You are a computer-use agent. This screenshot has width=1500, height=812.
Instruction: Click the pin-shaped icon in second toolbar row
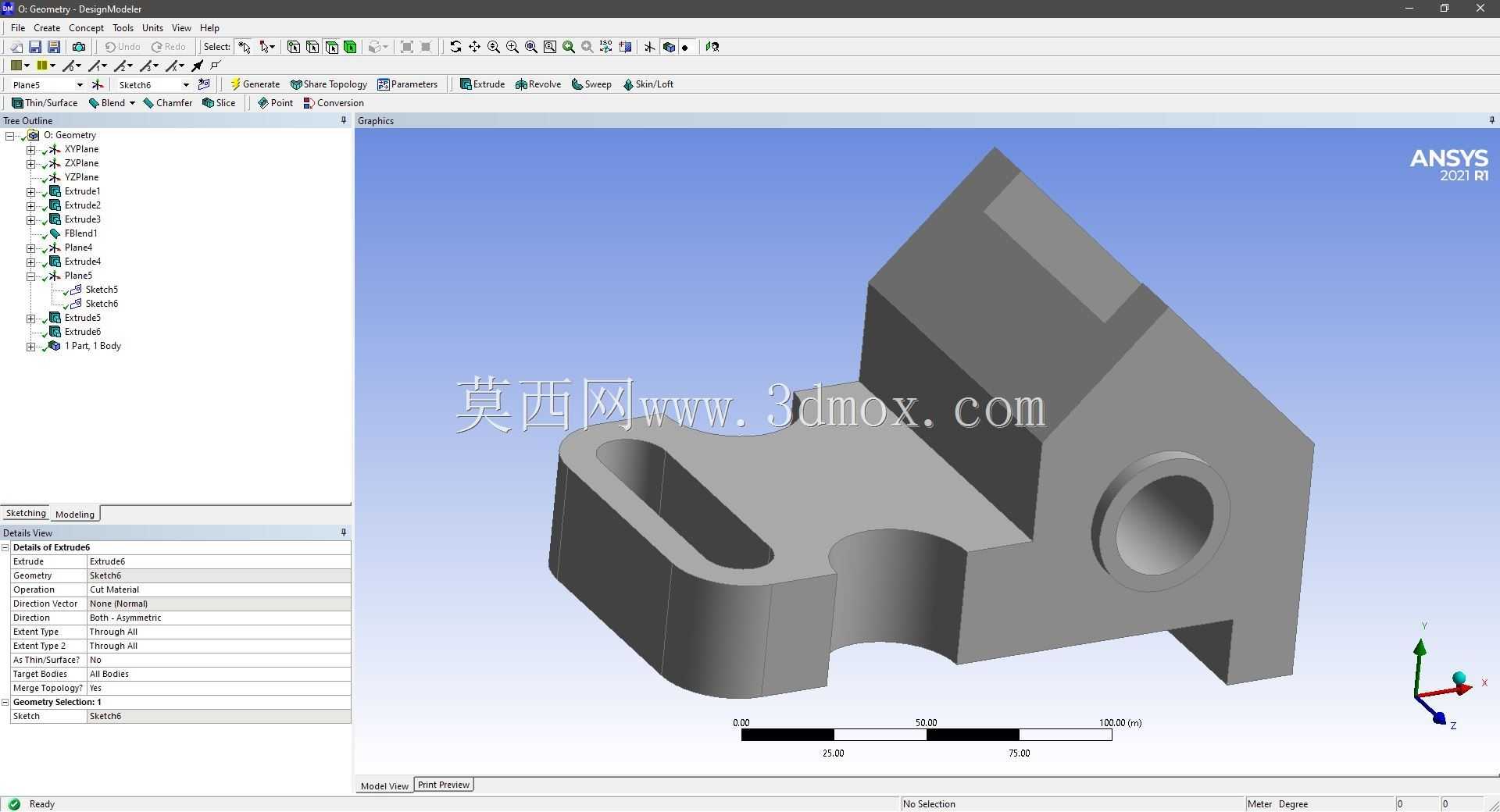tap(198, 66)
